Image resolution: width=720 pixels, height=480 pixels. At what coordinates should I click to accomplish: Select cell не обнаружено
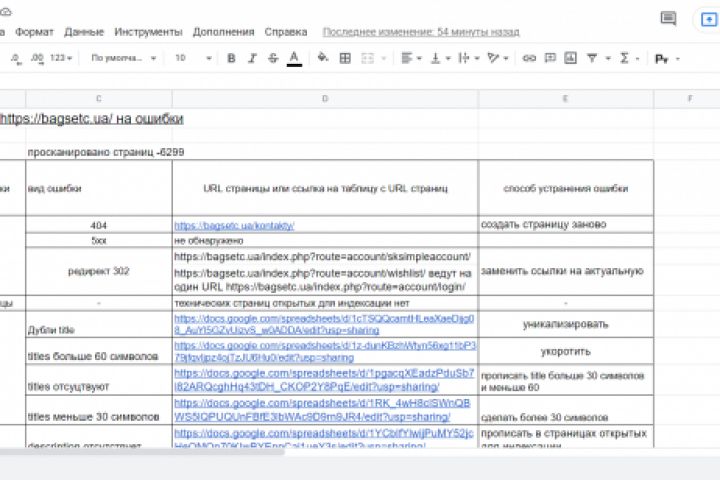[x=325, y=241]
